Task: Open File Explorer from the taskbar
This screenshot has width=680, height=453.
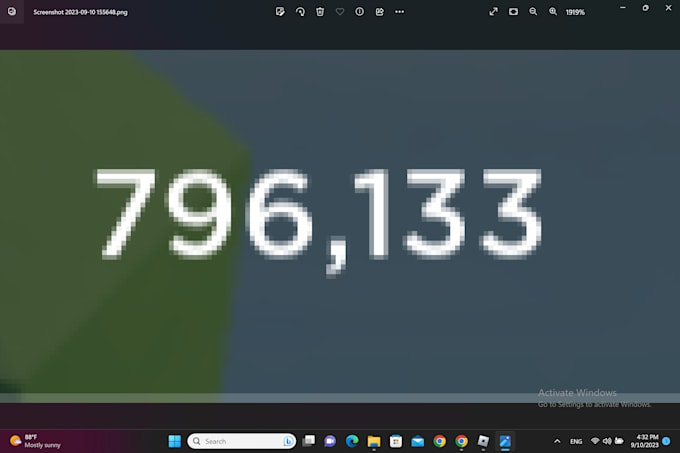Action: tap(374, 441)
